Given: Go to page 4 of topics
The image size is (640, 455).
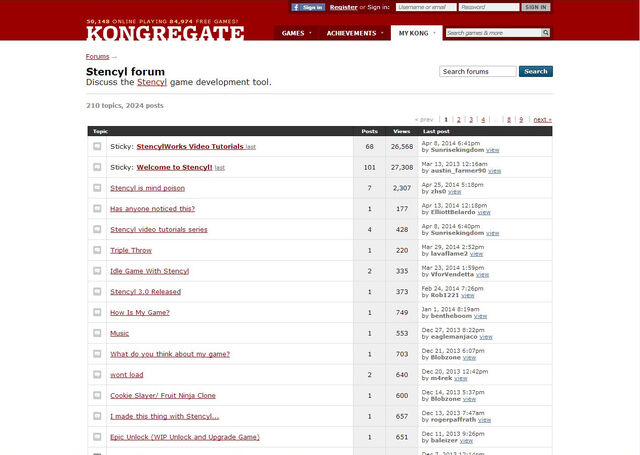Looking at the screenshot, I should [x=483, y=120].
